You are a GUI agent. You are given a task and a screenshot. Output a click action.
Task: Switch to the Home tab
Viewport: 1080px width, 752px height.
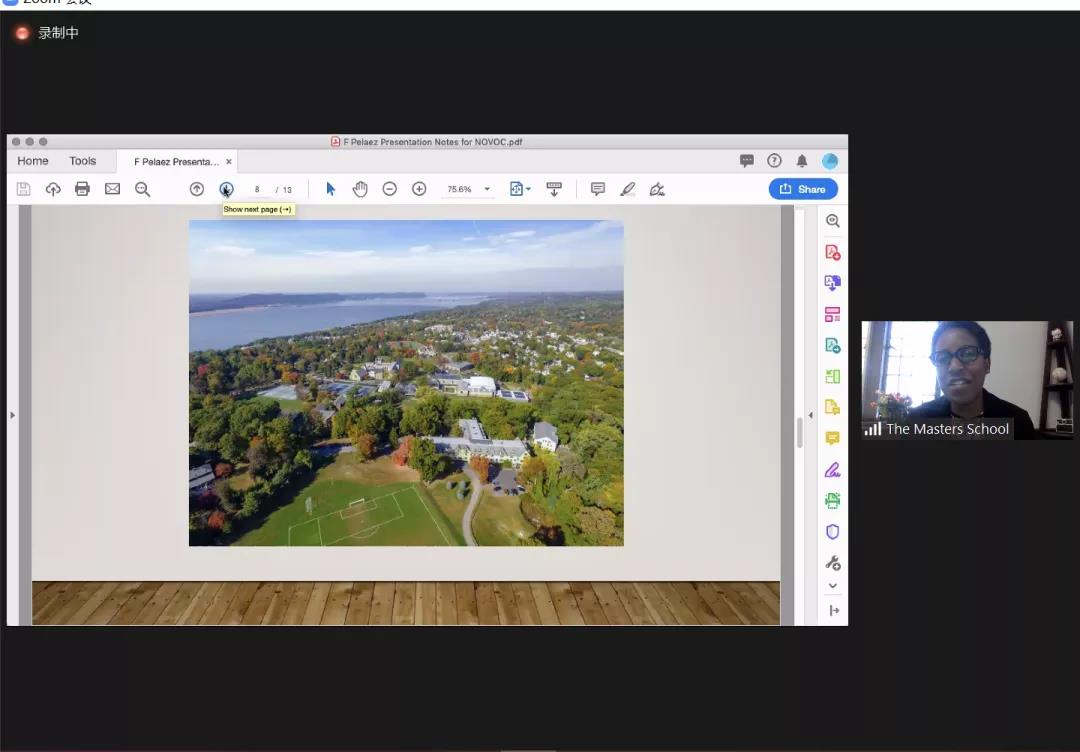(33, 161)
